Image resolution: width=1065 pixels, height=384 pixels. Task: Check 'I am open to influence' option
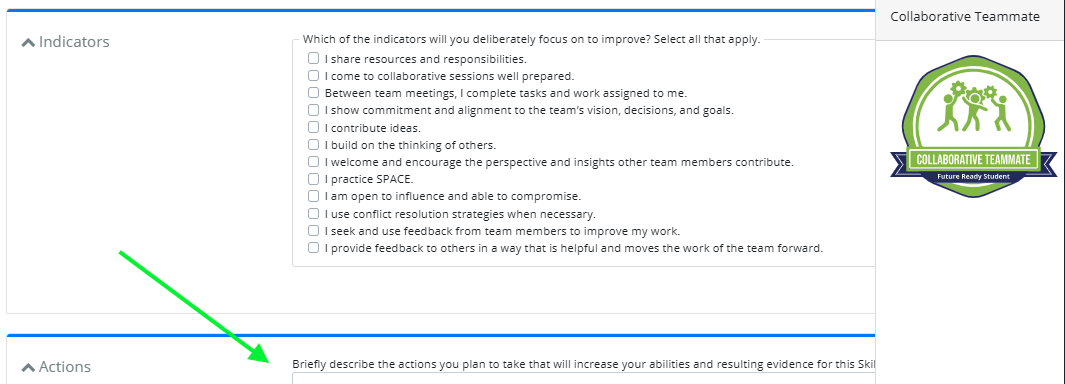[313, 196]
